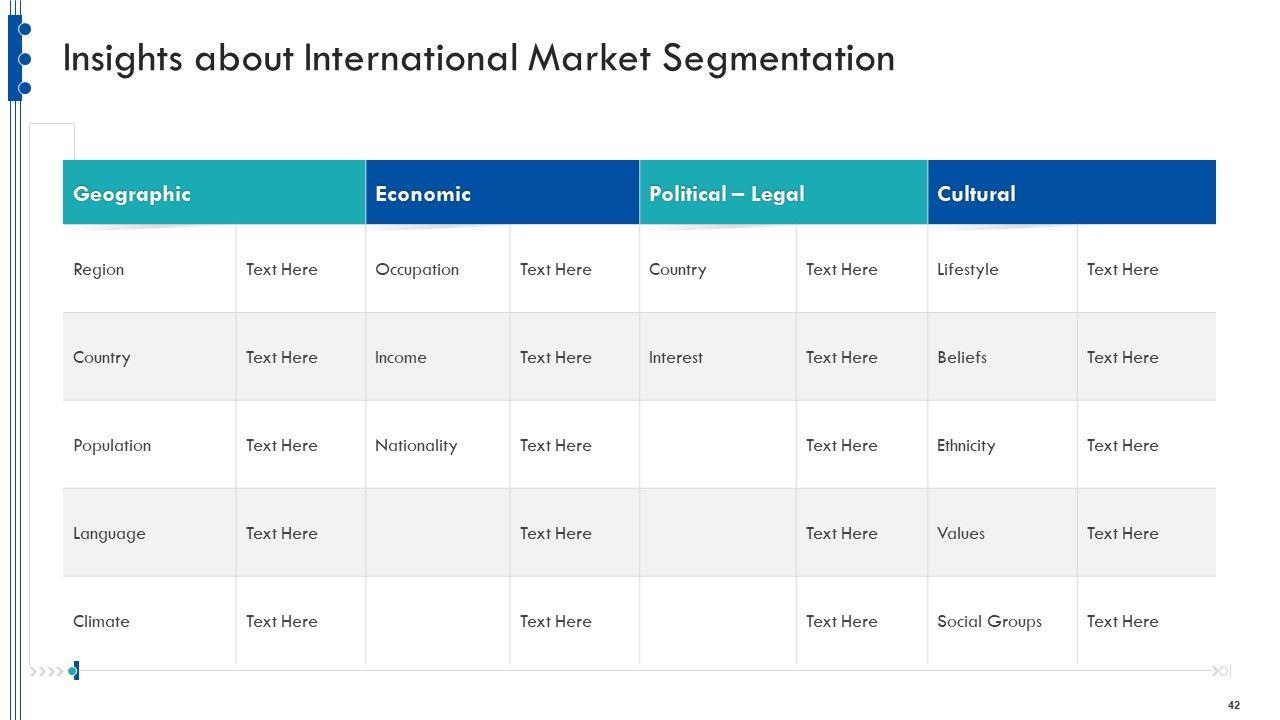Select the Nationality cell

click(416, 446)
